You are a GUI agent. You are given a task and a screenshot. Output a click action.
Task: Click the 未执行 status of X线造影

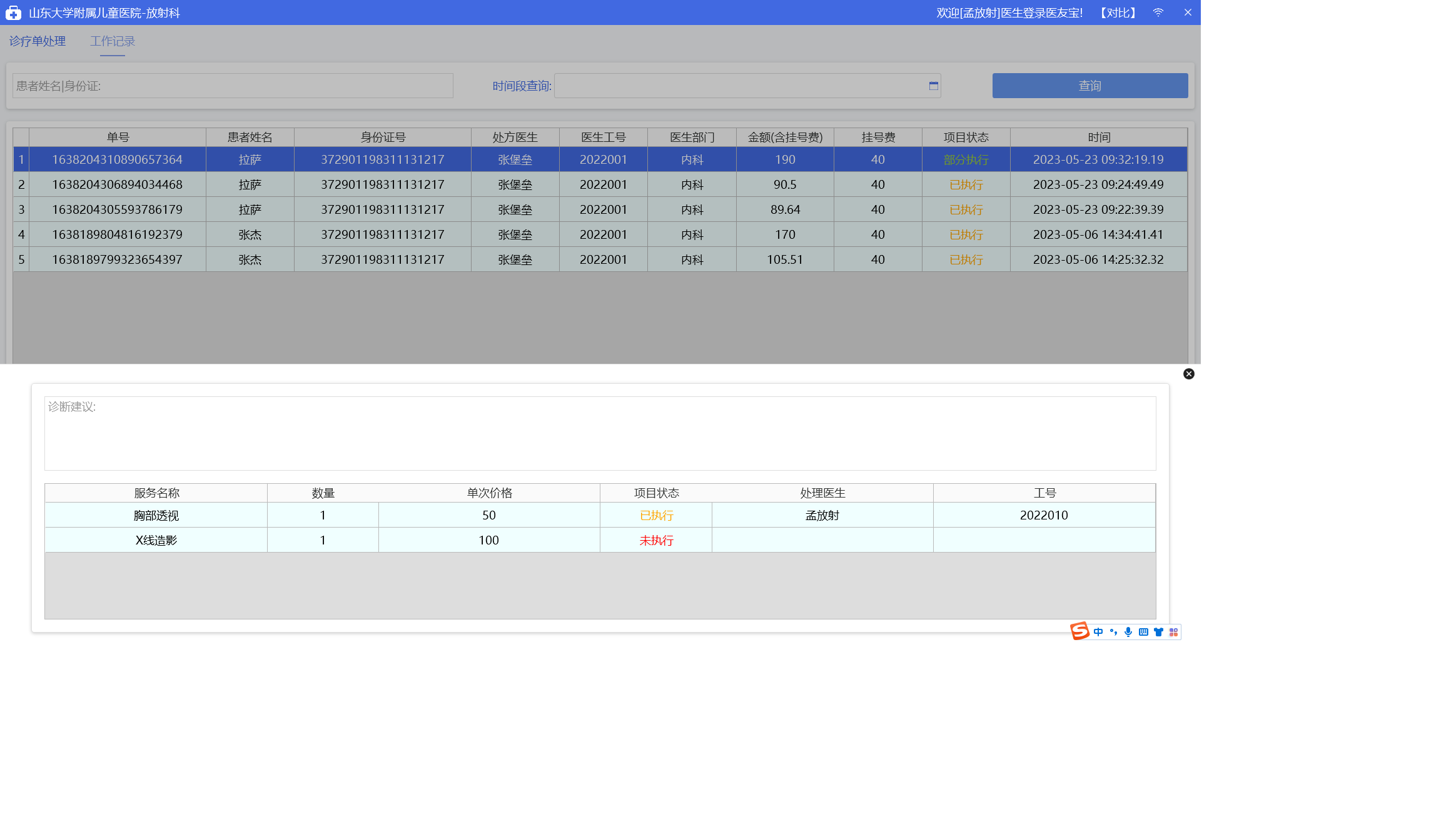[x=656, y=541]
